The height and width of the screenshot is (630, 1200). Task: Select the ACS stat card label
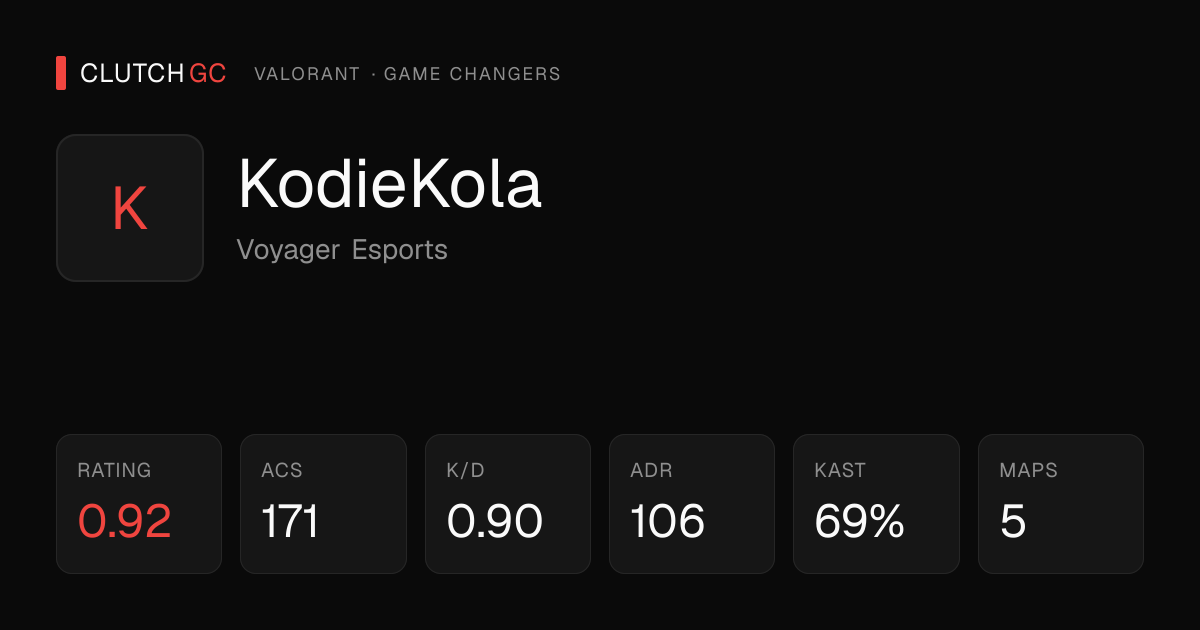pos(282,470)
